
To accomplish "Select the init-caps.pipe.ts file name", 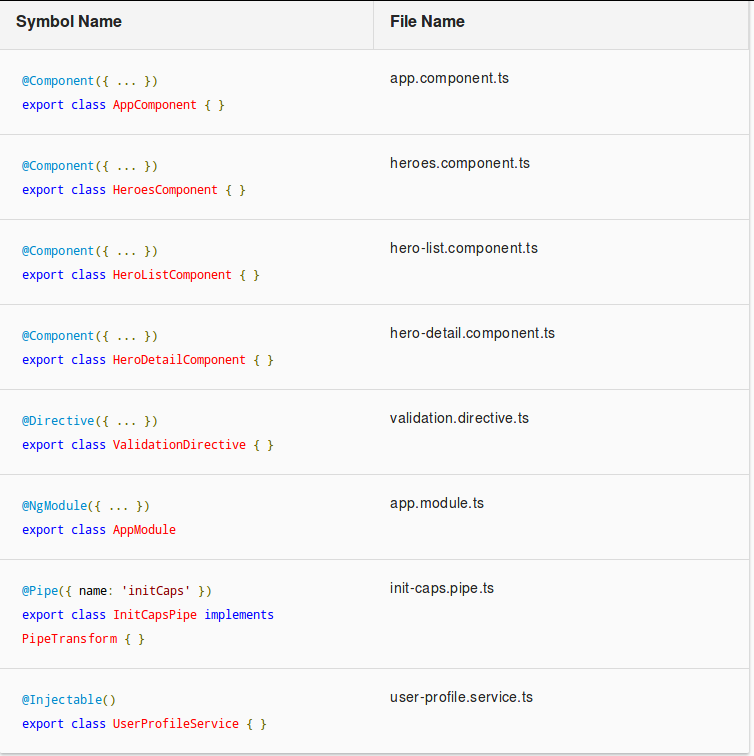I will coord(442,588).
